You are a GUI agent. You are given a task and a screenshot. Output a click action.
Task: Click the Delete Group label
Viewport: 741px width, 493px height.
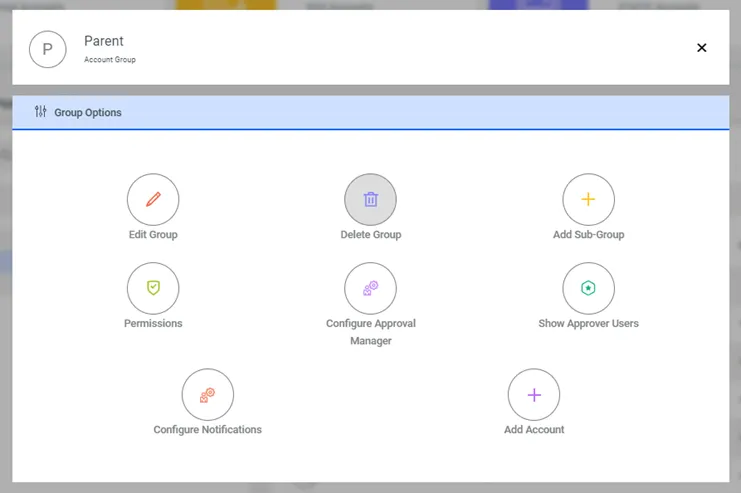point(371,235)
